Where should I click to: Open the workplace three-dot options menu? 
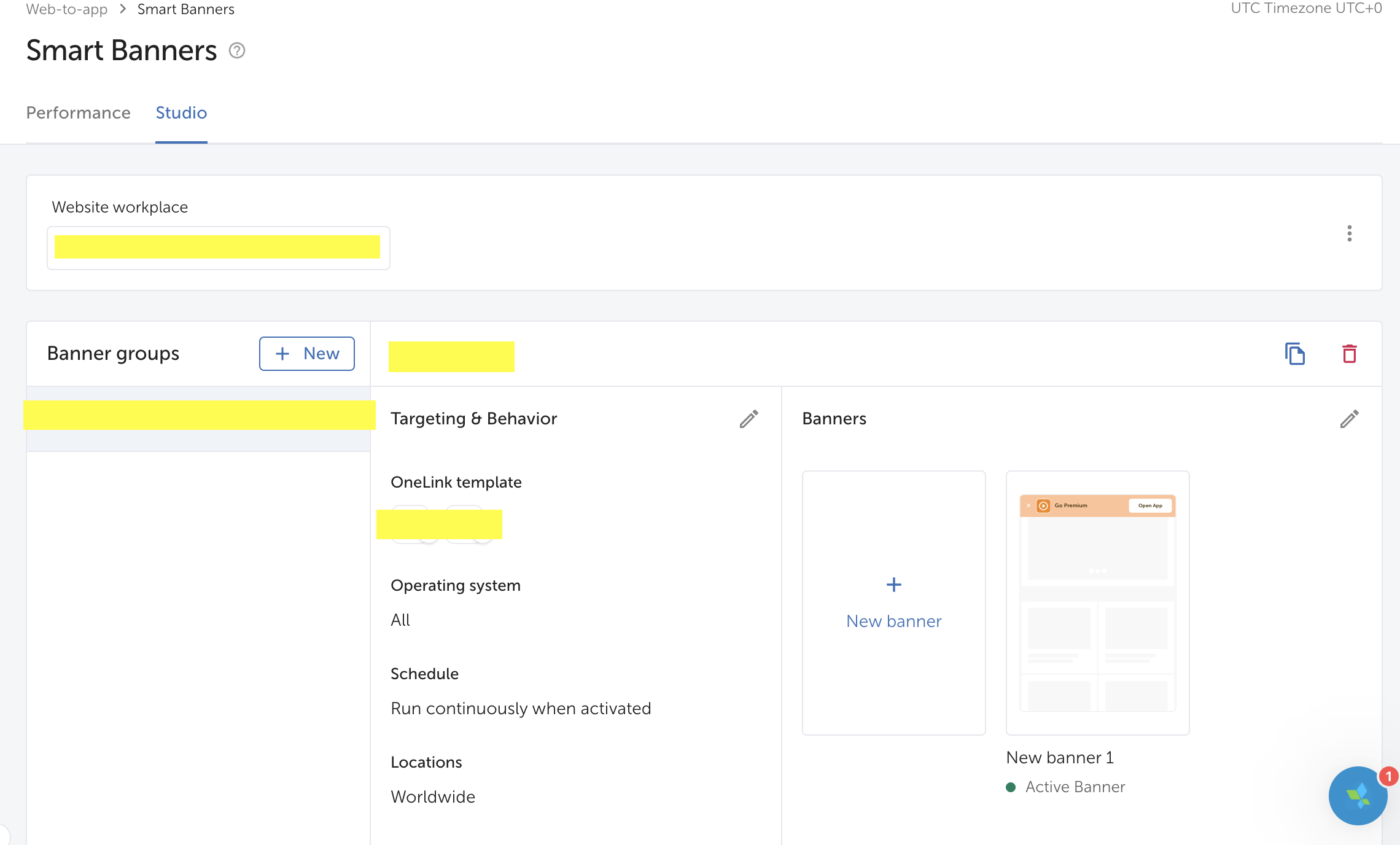tap(1349, 233)
